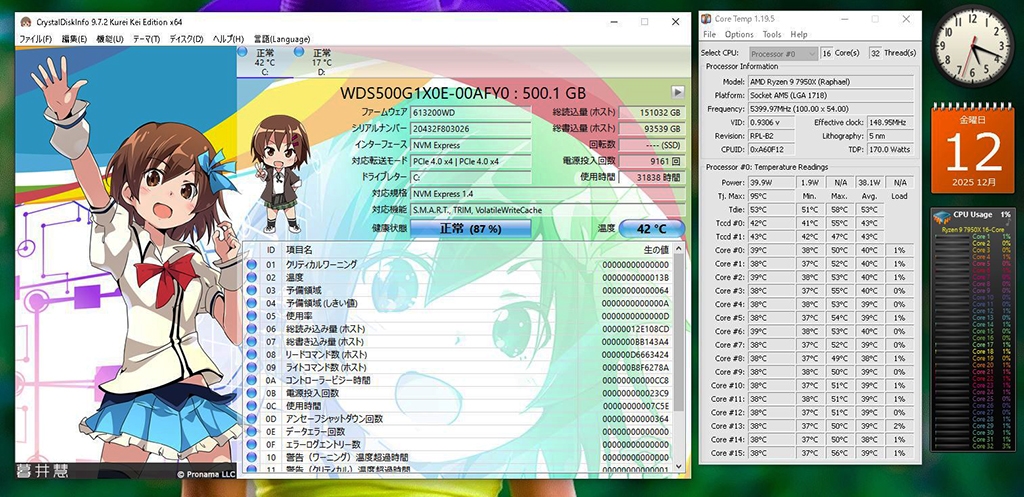The image size is (1024, 497).
Task: Click the status orb for 温度 row (ID 02)
Action: (x=252, y=278)
